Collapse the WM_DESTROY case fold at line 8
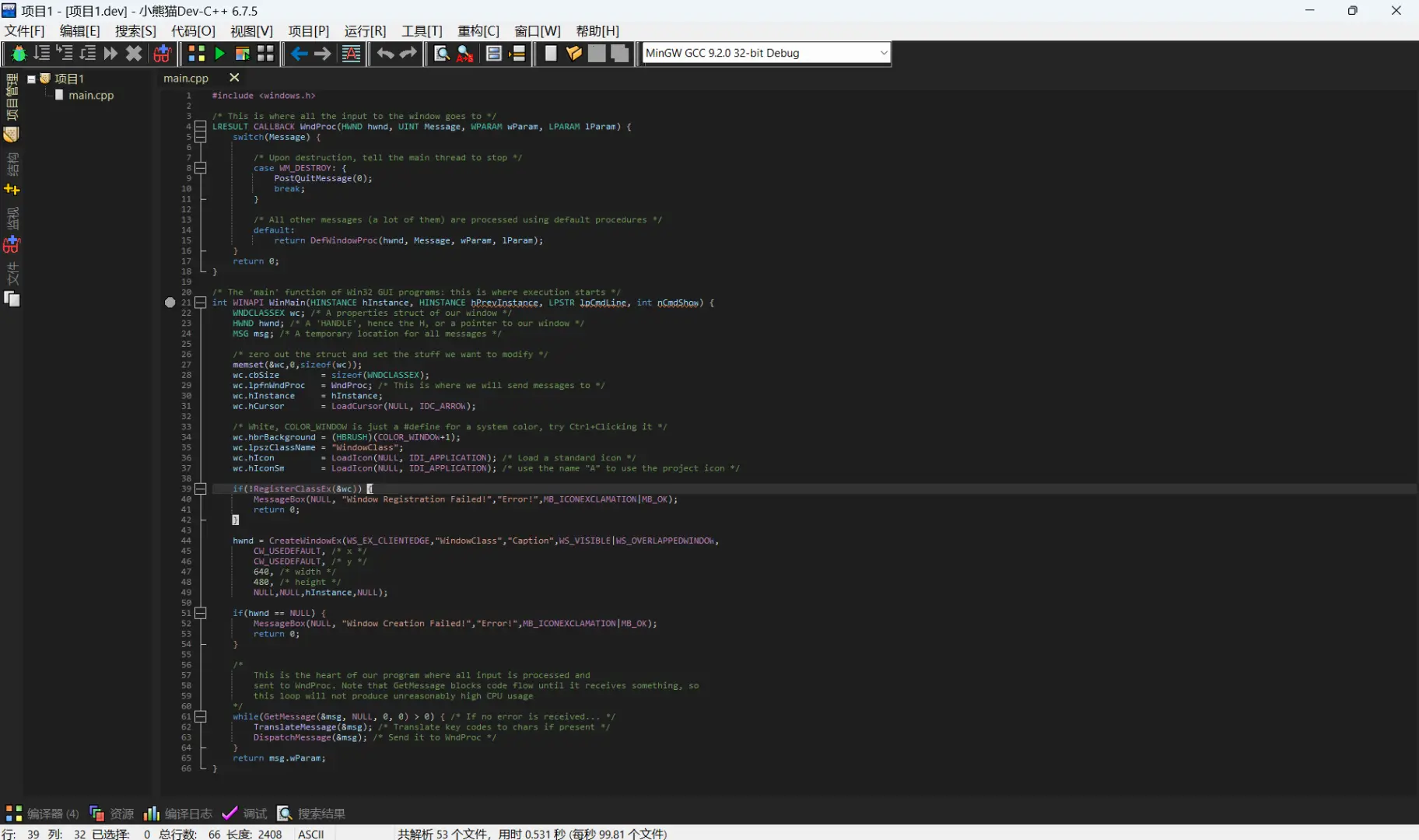This screenshot has width=1419, height=840. pyautogui.click(x=201, y=167)
